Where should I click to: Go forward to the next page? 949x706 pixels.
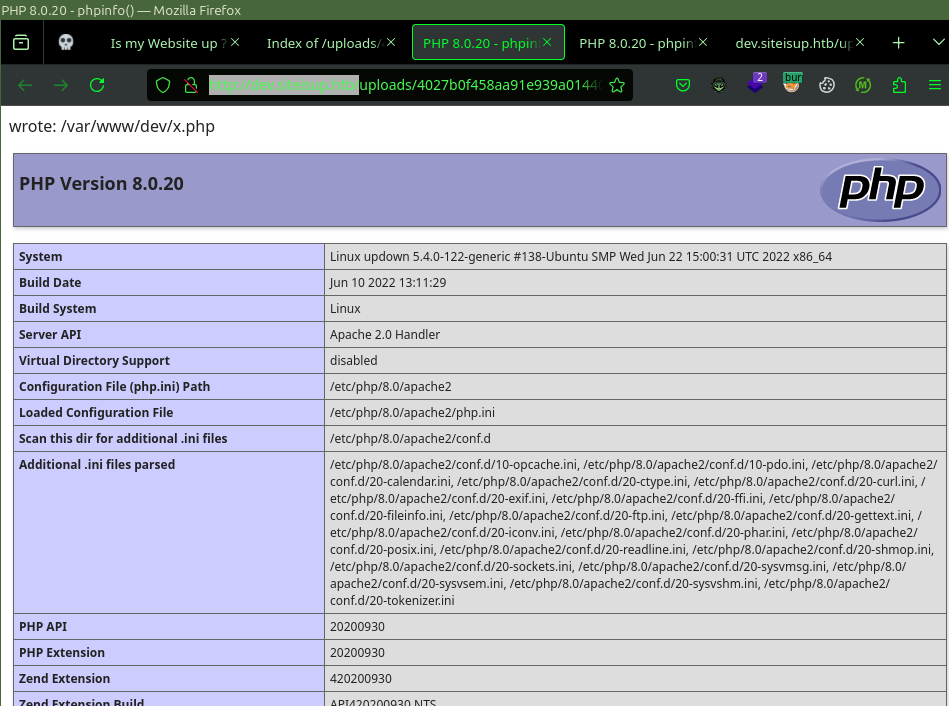pos(61,85)
